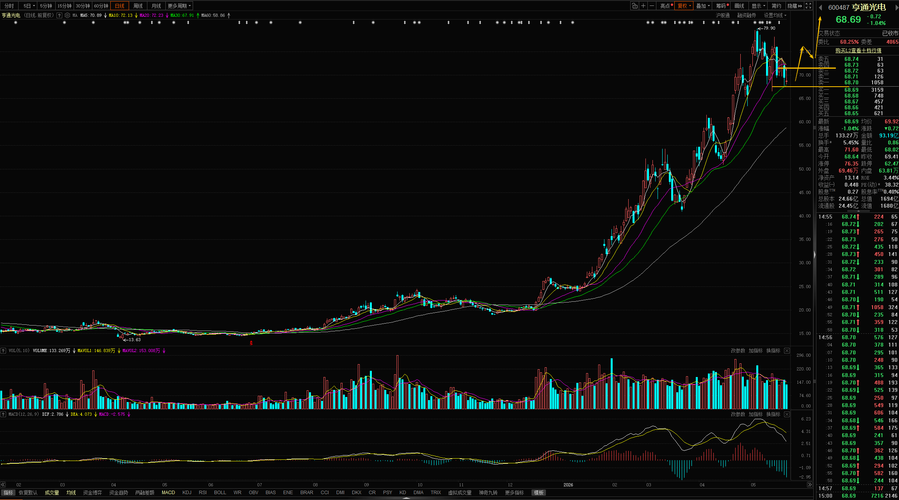Switch to 周线 weekly chart tab
899x500 pixels.
(x=138, y=6)
